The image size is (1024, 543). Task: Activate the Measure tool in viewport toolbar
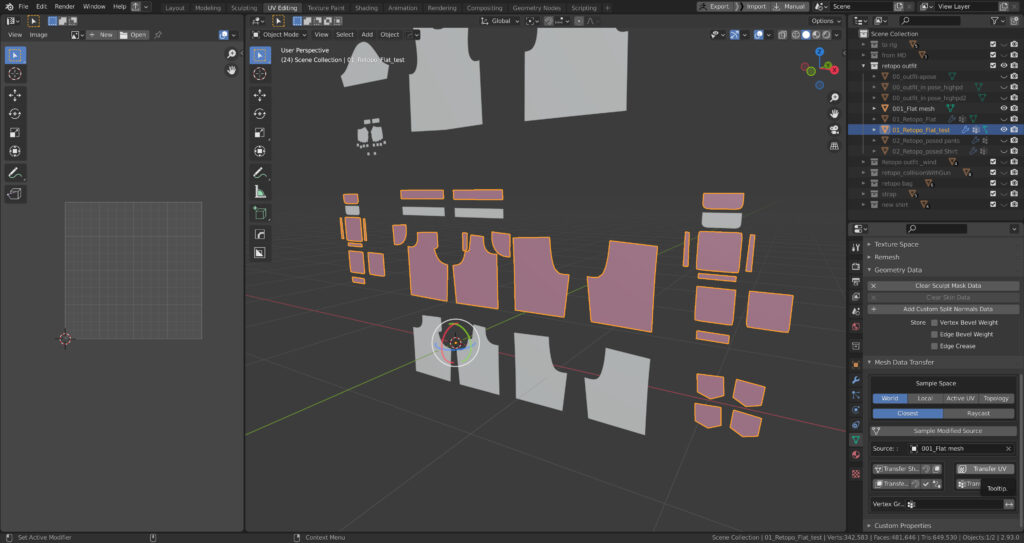point(260,192)
